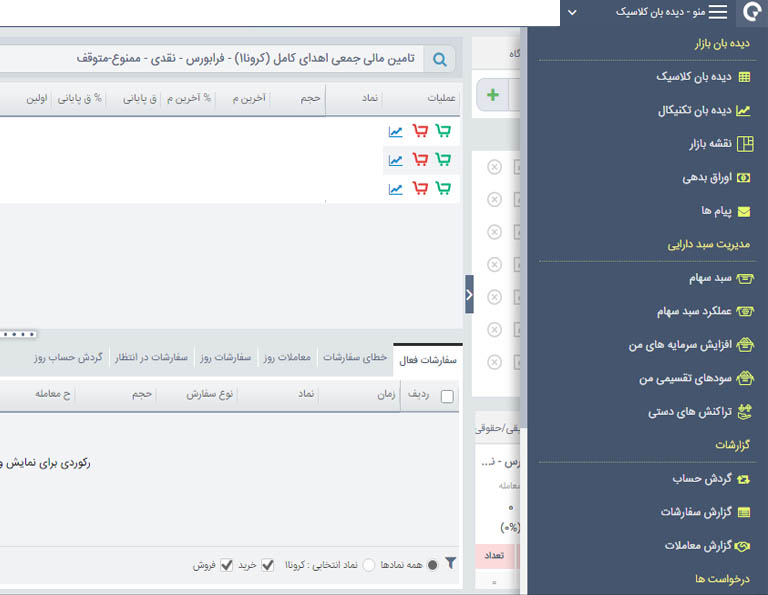Click green buy cart in third row
The width and height of the screenshot is (768, 595).
(x=443, y=188)
